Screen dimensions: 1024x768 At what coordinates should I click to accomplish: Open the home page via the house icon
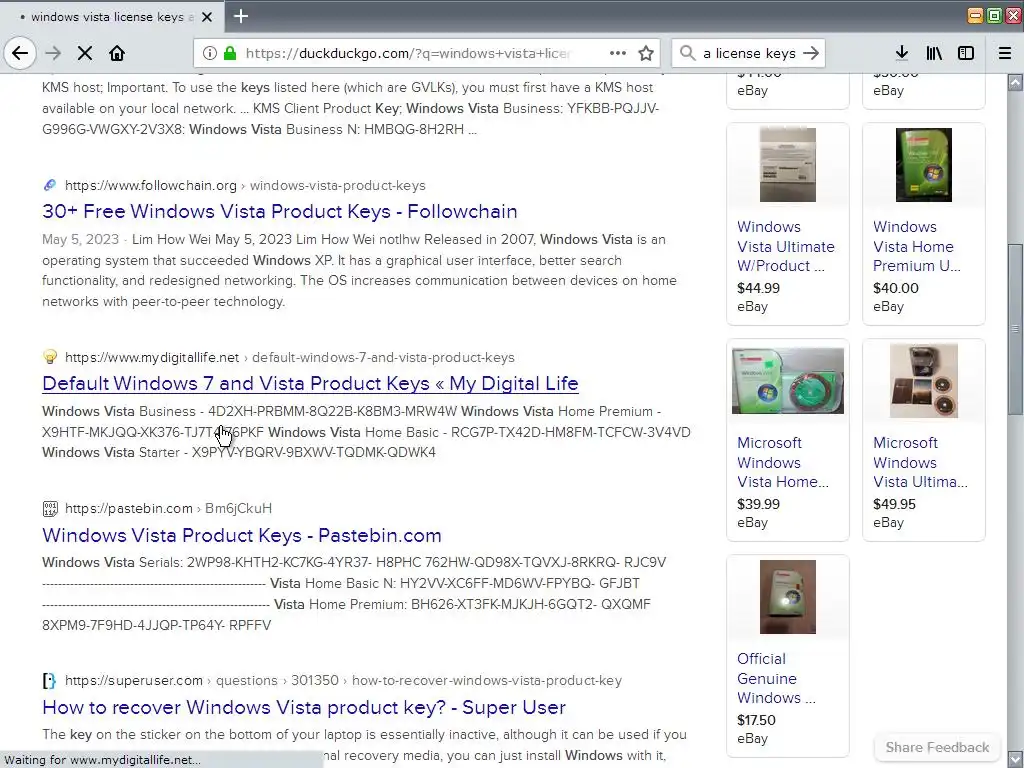[x=117, y=53]
